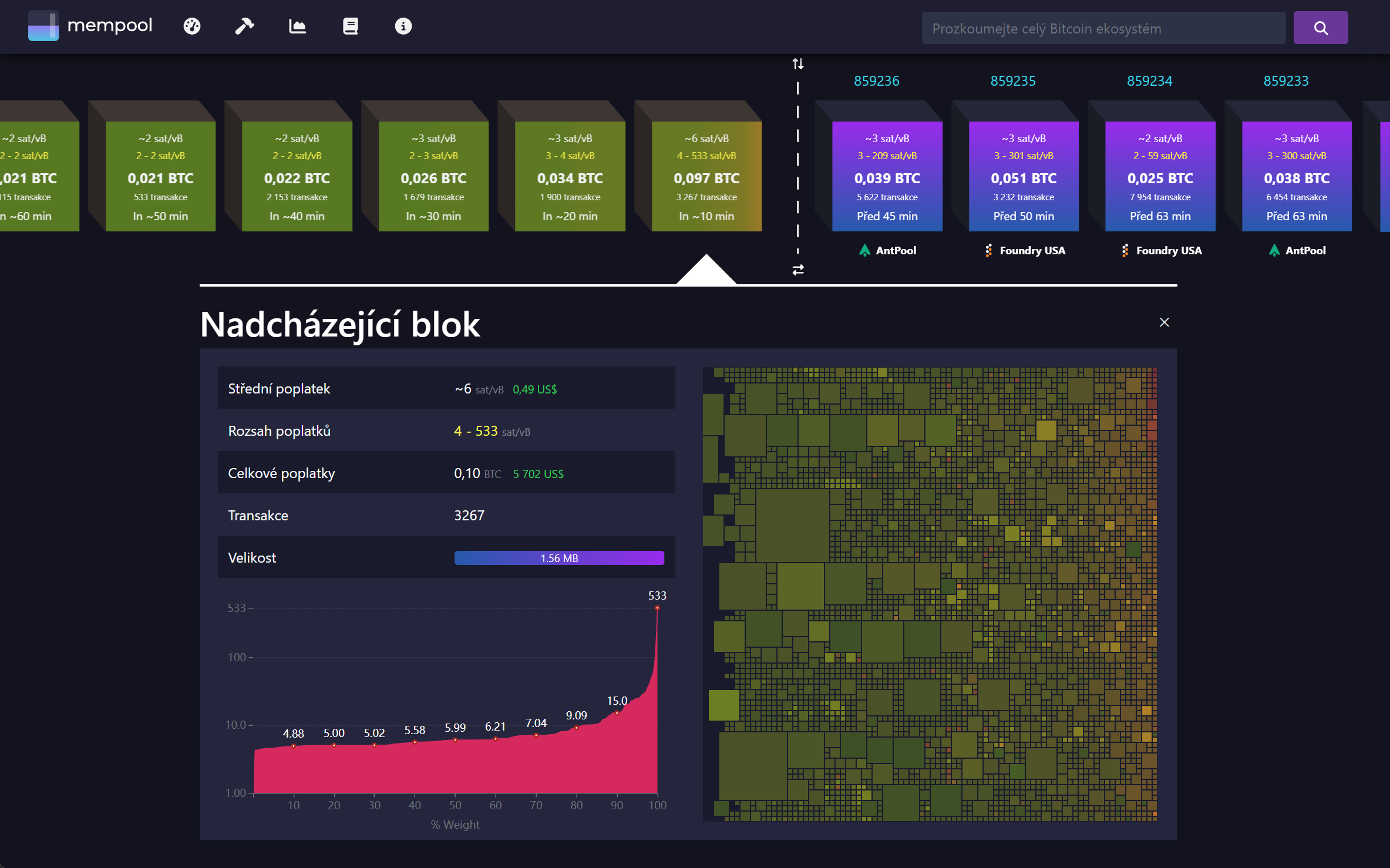Open the mining hammer icon

(x=244, y=26)
